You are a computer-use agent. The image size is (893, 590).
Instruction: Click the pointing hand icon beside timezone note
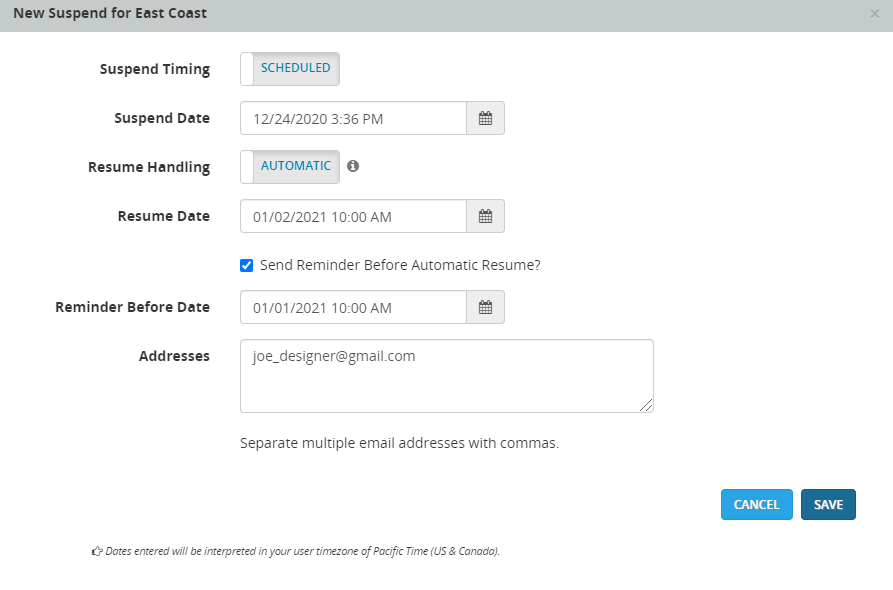[97, 551]
